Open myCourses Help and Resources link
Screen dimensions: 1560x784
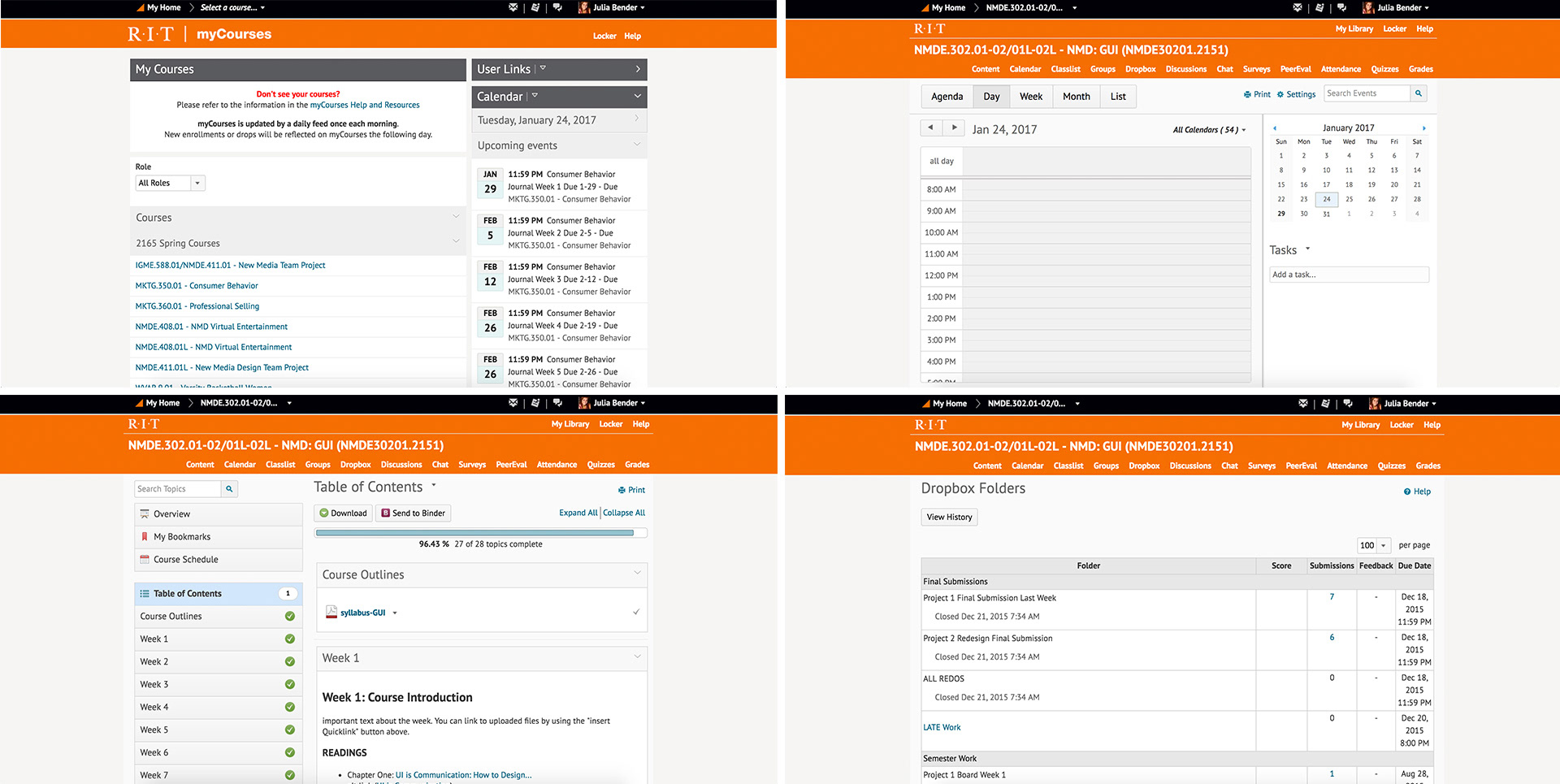365,105
